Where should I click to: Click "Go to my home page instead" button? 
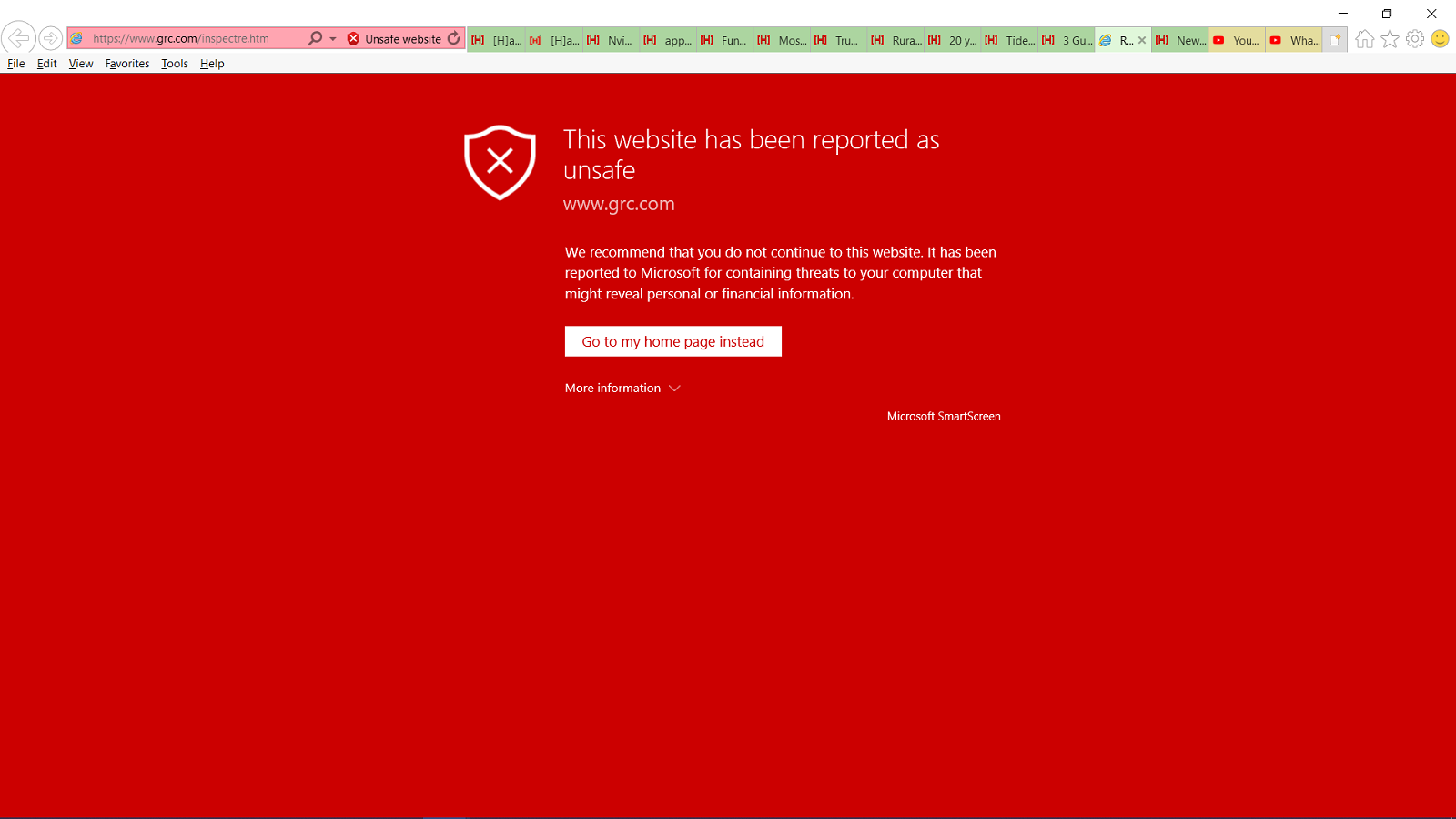[673, 341]
